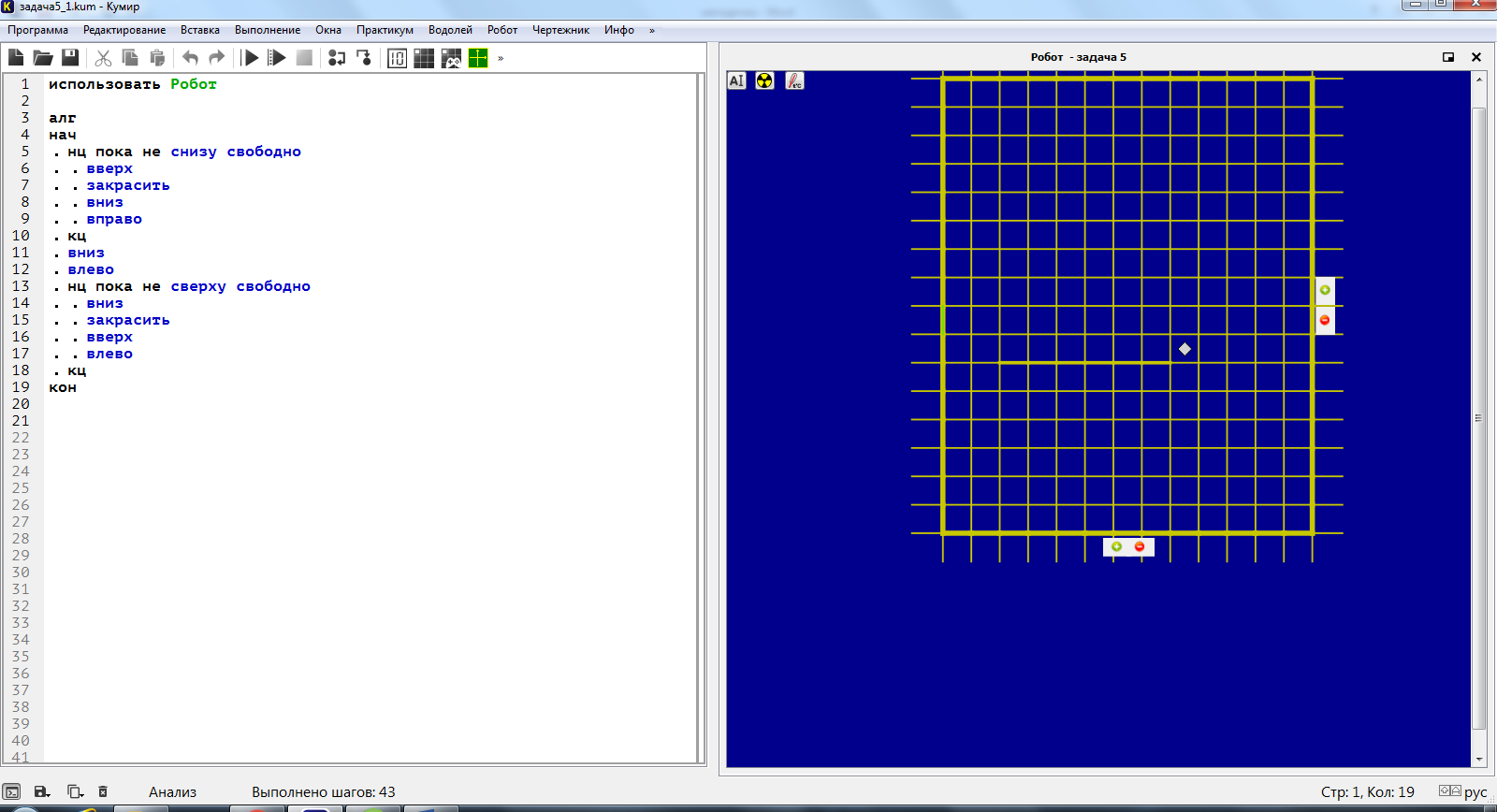Close the Robot panel
Image resolution: width=1497 pixels, height=812 pixels.
click(x=1476, y=57)
